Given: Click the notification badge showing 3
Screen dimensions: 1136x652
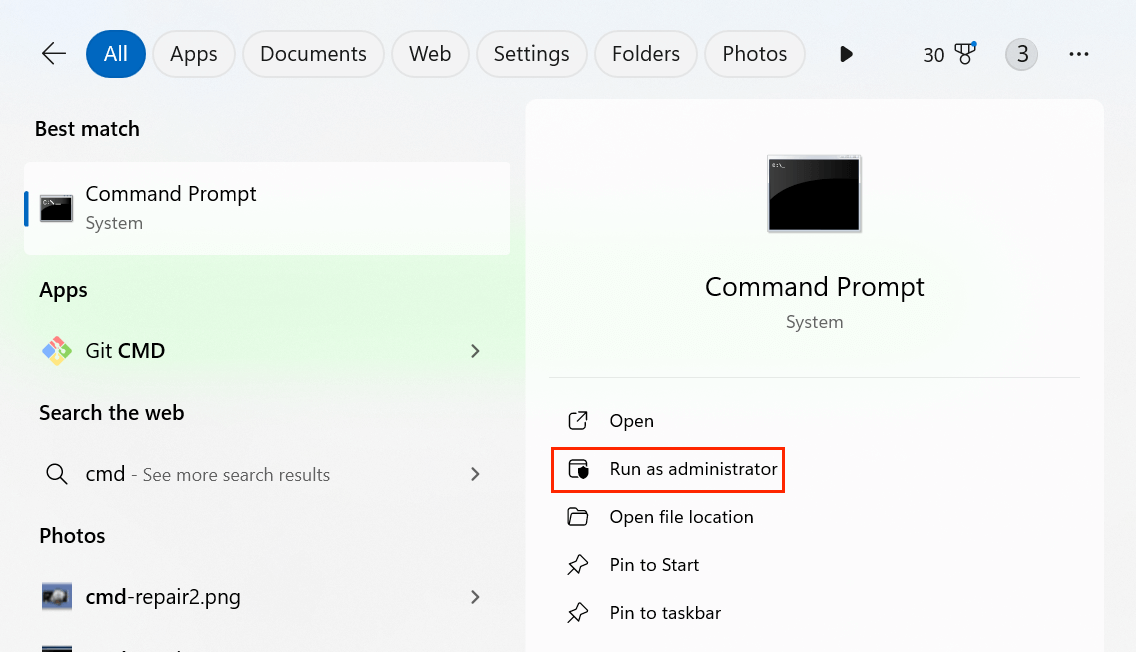Looking at the screenshot, I should [x=1021, y=54].
